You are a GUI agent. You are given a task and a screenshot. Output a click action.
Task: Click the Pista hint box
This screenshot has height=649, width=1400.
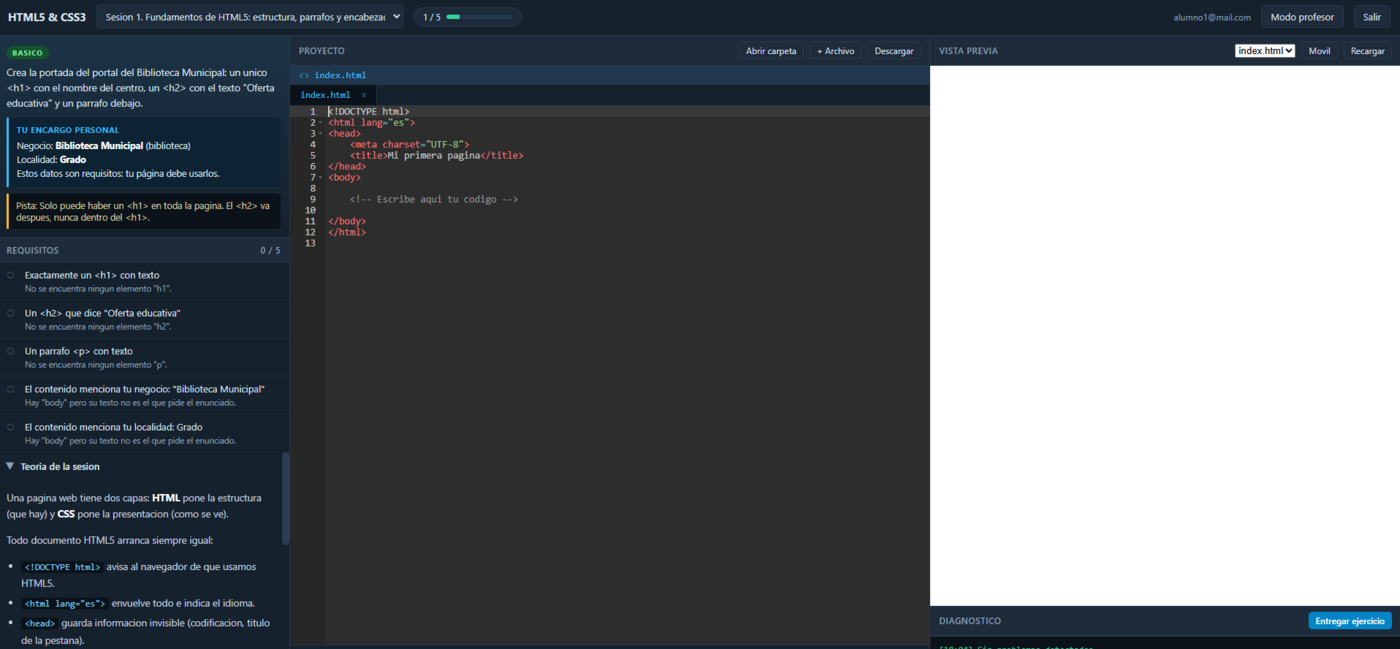point(143,211)
